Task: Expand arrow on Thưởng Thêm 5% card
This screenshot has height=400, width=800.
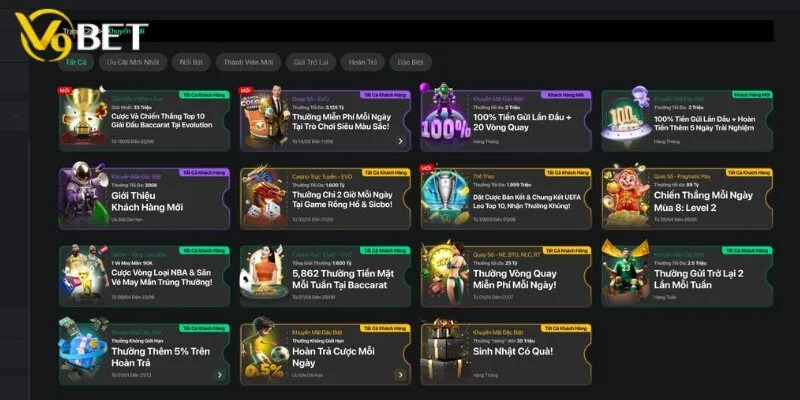Action: tap(219, 375)
